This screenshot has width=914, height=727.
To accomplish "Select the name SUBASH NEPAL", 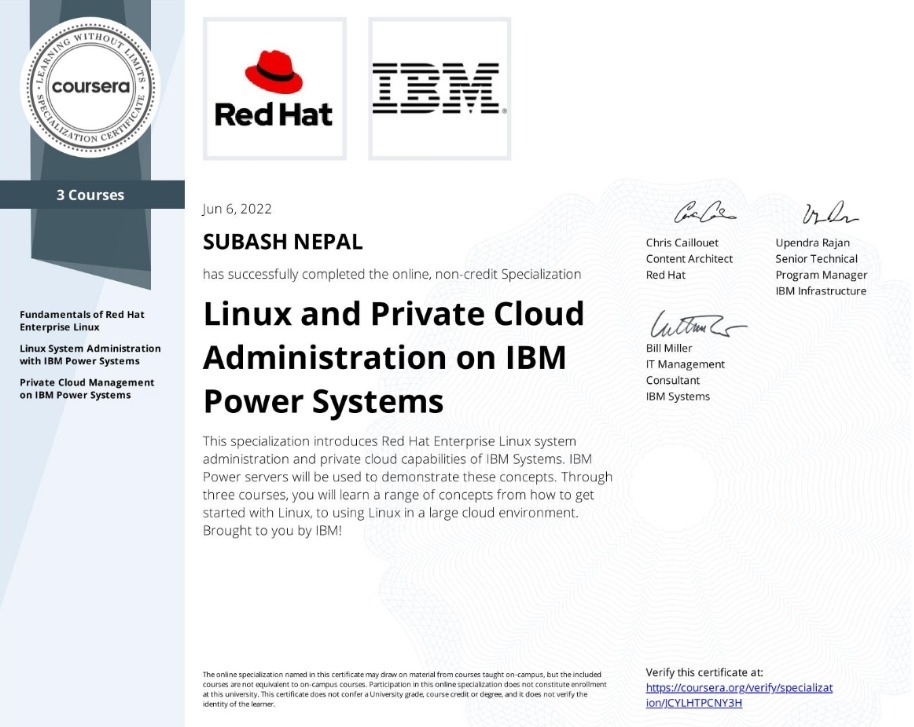I will pos(283,241).
